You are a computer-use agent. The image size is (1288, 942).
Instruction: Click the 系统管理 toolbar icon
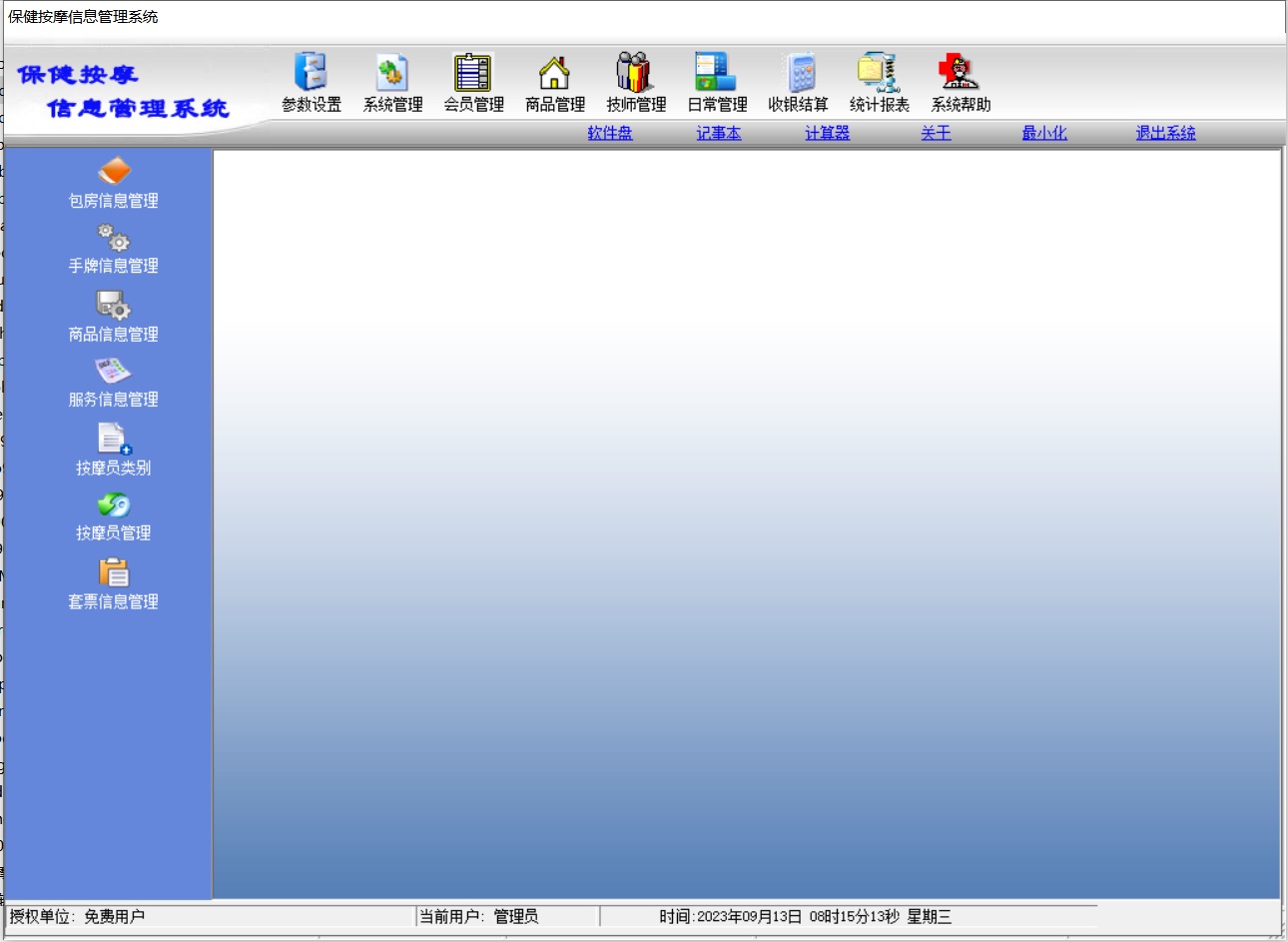point(392,74)
